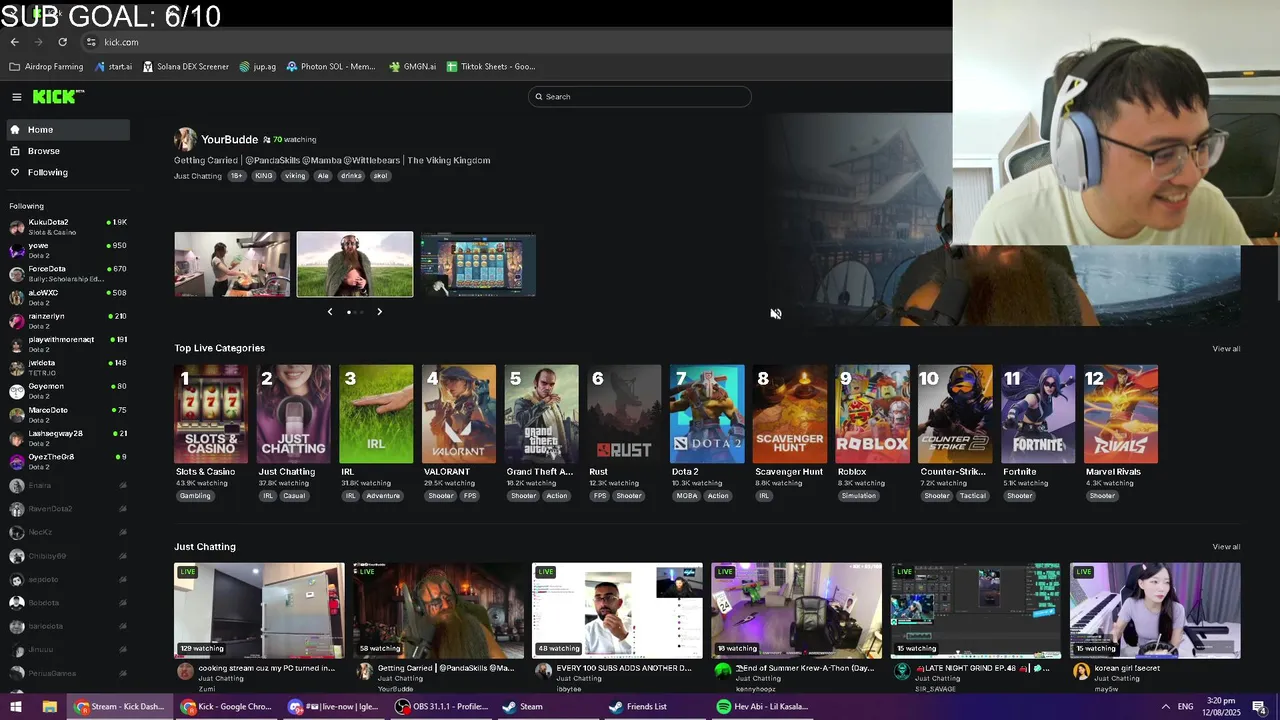The image size is (1280, 720).
Task: Unmute the featured stream speaker icon
Action: point(776,314)
